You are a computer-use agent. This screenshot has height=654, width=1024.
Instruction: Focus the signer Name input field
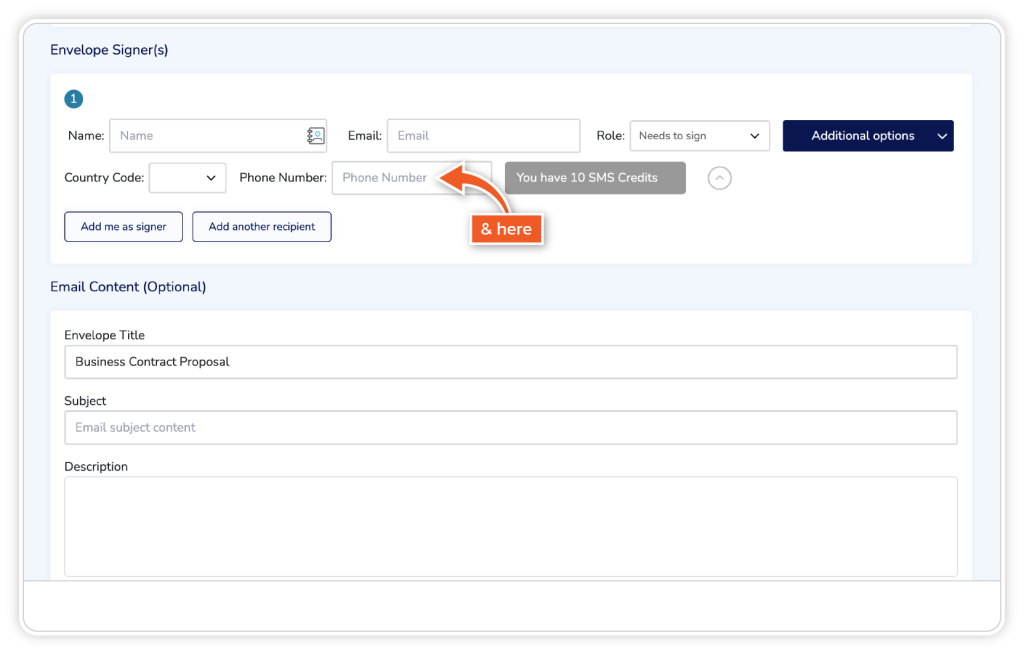pyautogui.click(x=205, y=136)
